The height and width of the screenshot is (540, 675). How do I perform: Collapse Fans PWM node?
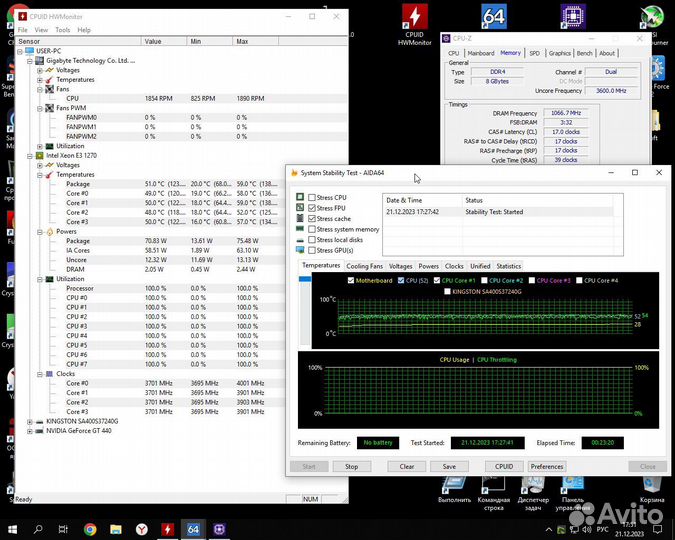pos(40,108)
